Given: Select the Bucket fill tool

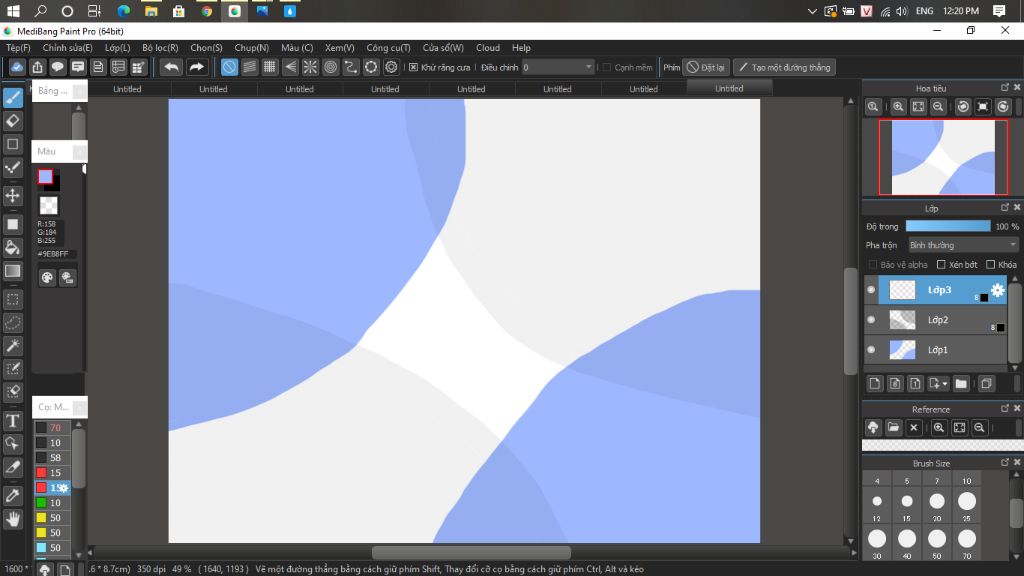Looking at the screenshot, I should pyautogui.click(x=13, y=248).
